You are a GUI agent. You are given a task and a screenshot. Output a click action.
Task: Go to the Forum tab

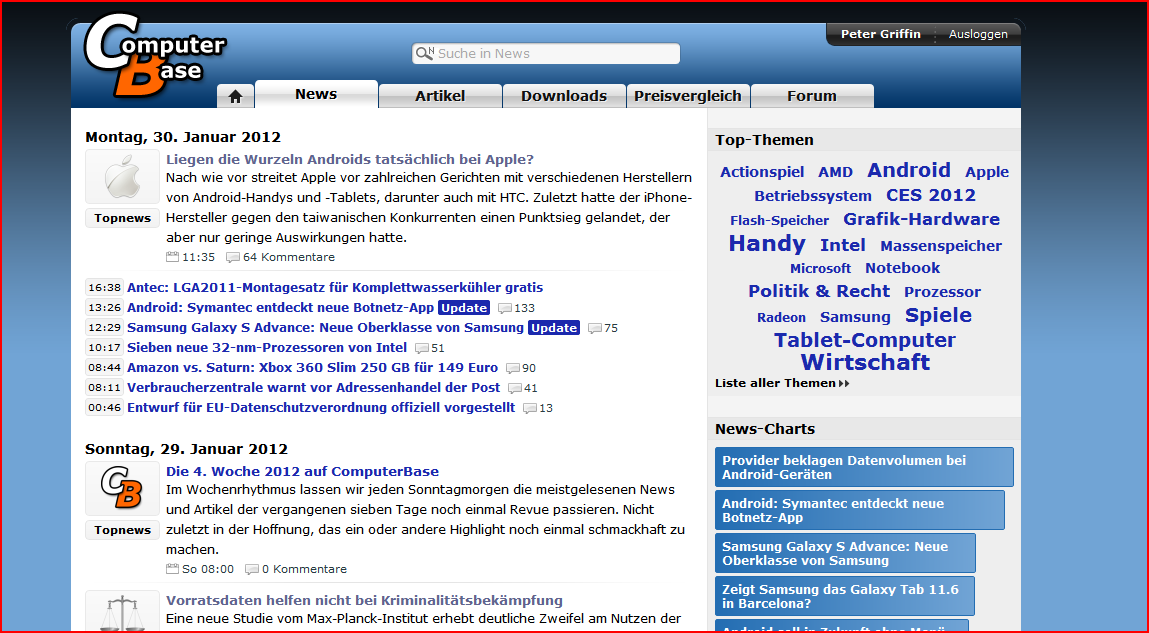tap(811, 96)
